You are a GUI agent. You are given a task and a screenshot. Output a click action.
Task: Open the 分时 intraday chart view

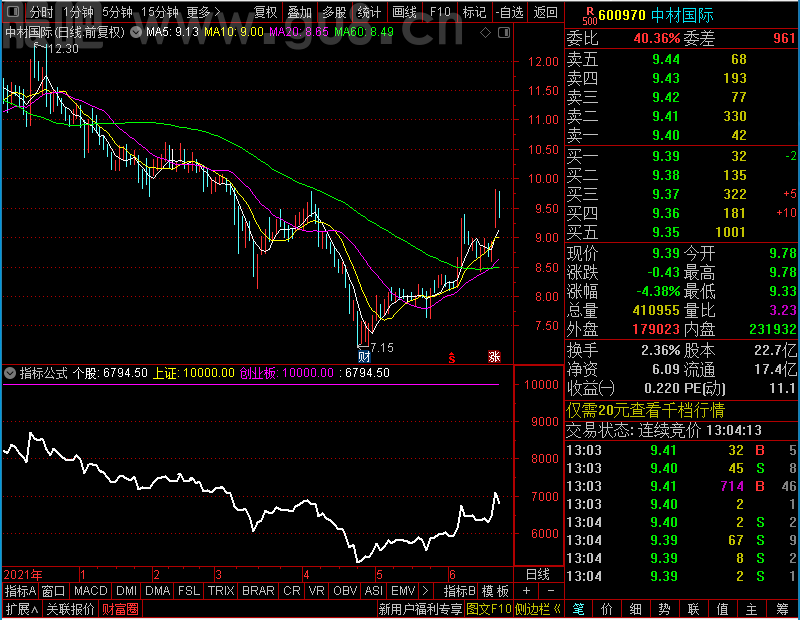pyautogui.click(x=40, y=12)
